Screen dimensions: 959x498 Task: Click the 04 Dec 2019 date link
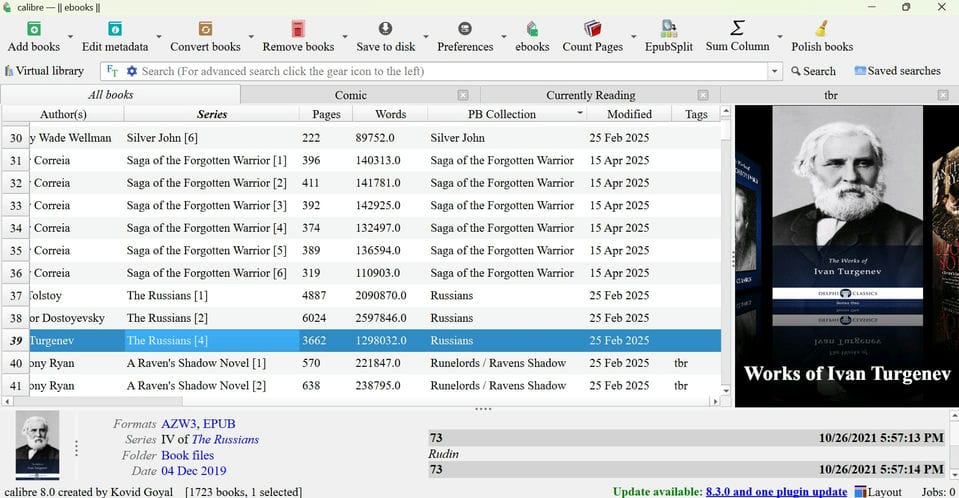click(193, 471)
